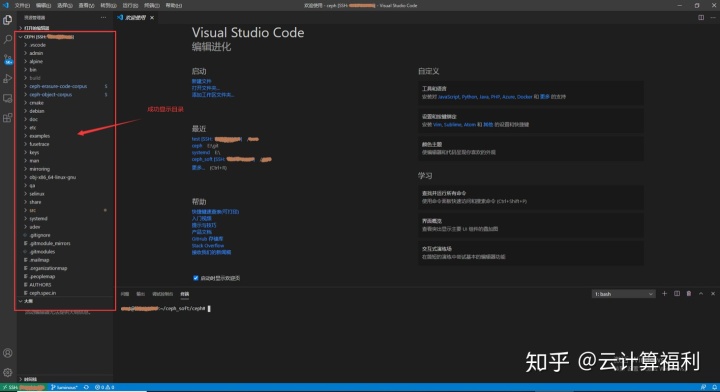The height and width of the screenshot is (392, 720).
Task: Toggle show welcome page on startup checkbox
Action: [196, 278]
